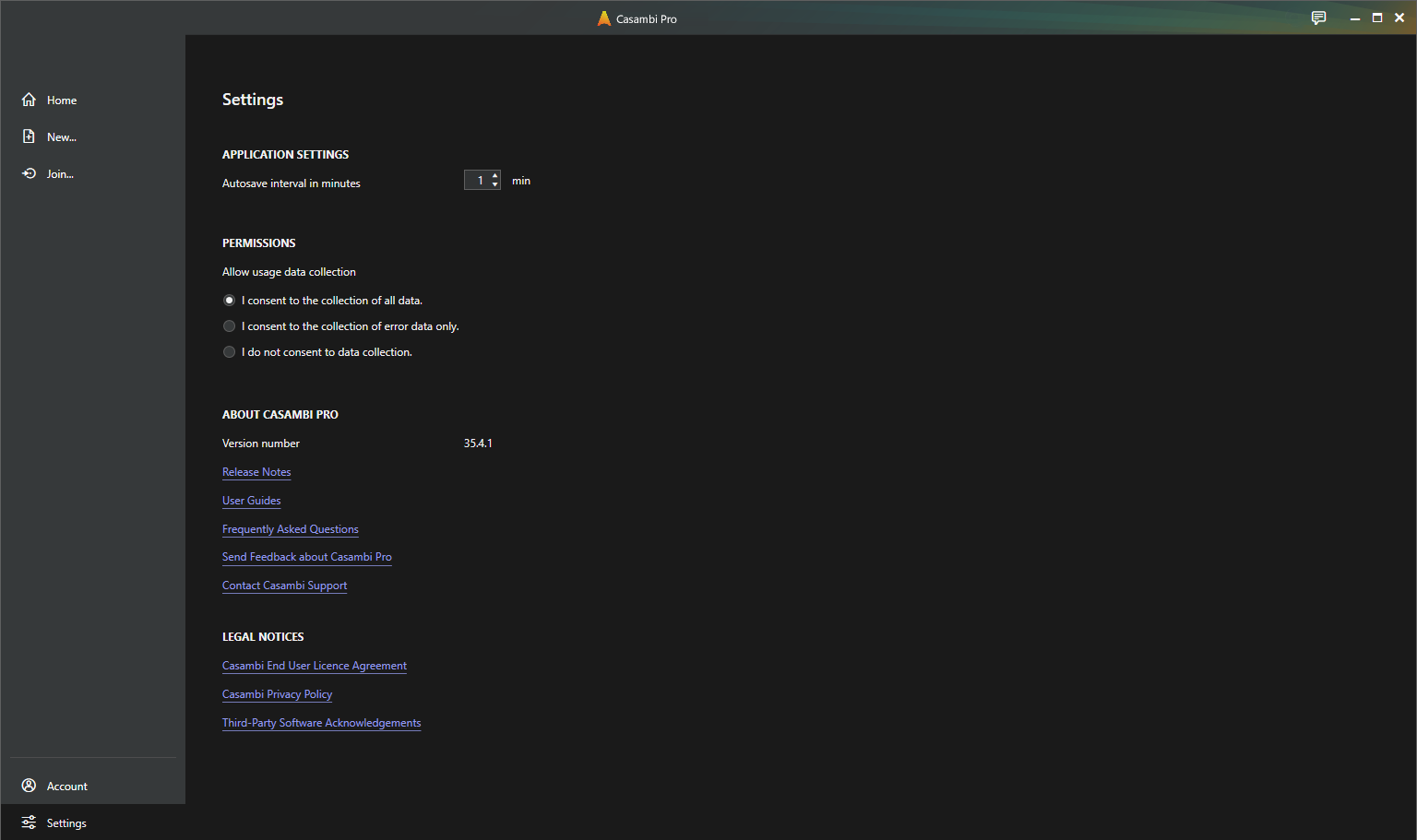1417x840 pixels.
Task: Select consent to all data collection
Action: (230, 301)
